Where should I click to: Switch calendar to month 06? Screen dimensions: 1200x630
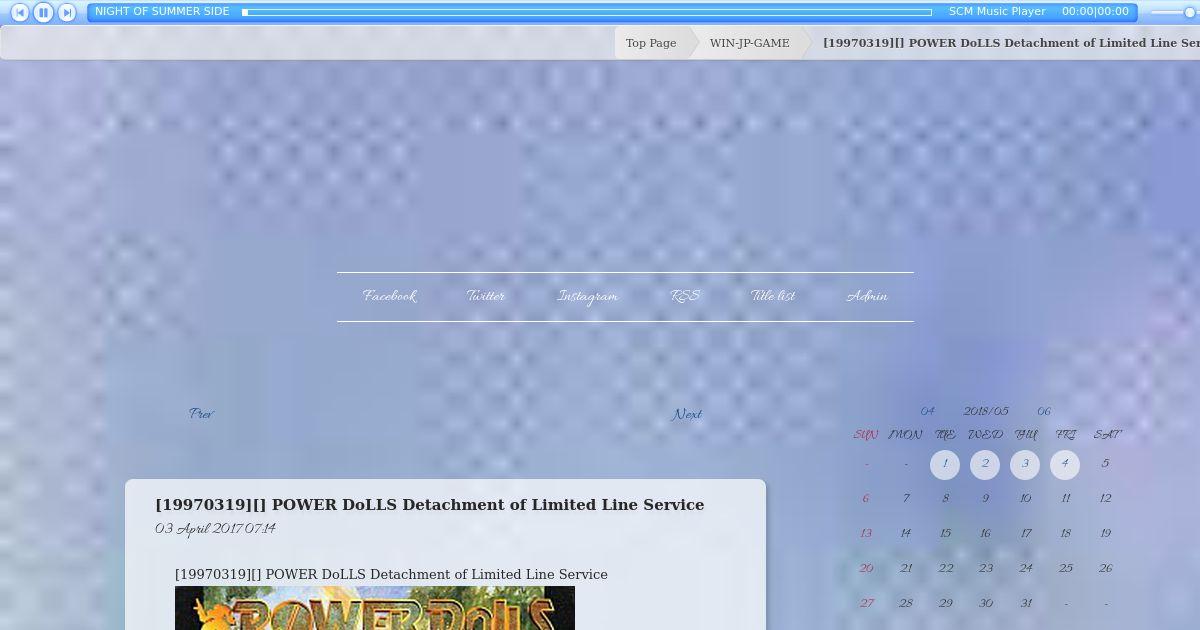(1043, 411)
